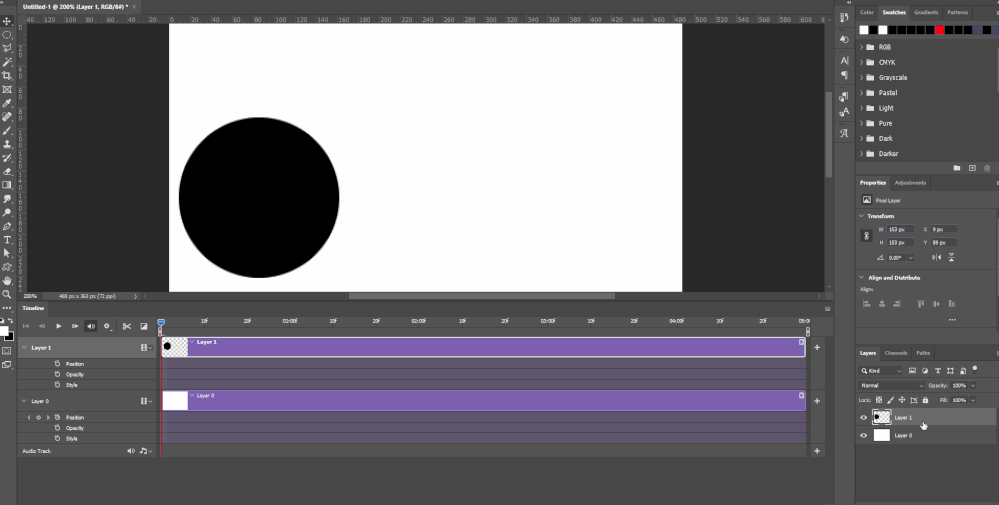
Task: Go to first frame of timeline
Action: (x=26, y=326)
